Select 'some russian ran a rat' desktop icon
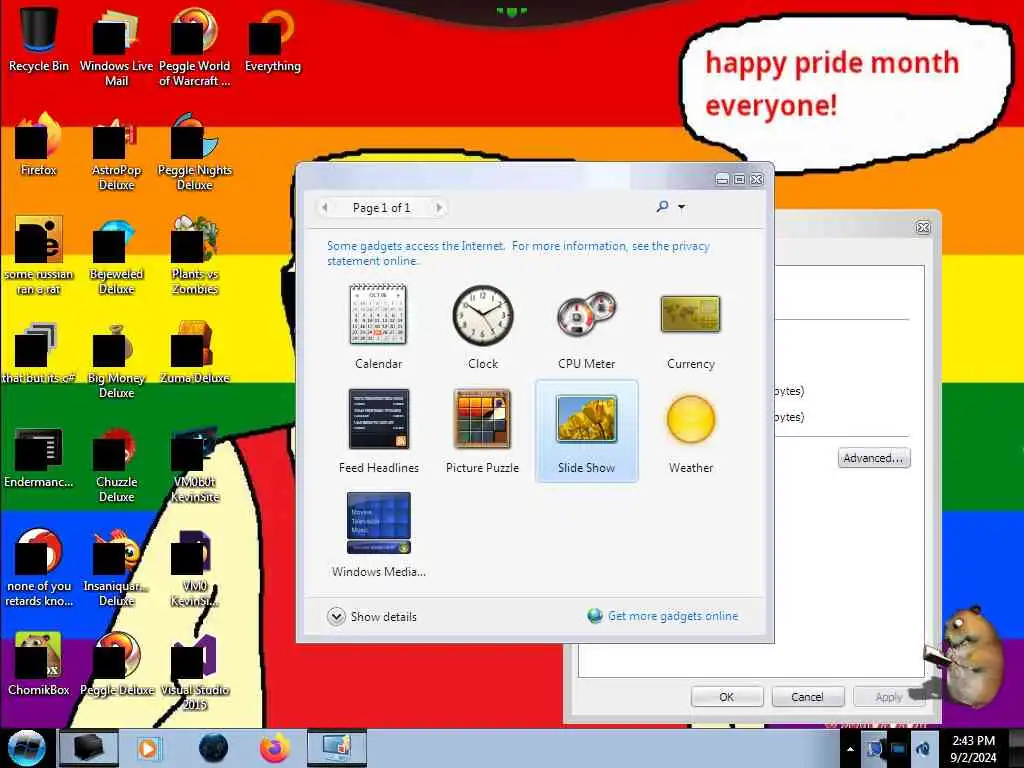This screenshot has width=1024, height=768. click(39, 255)
